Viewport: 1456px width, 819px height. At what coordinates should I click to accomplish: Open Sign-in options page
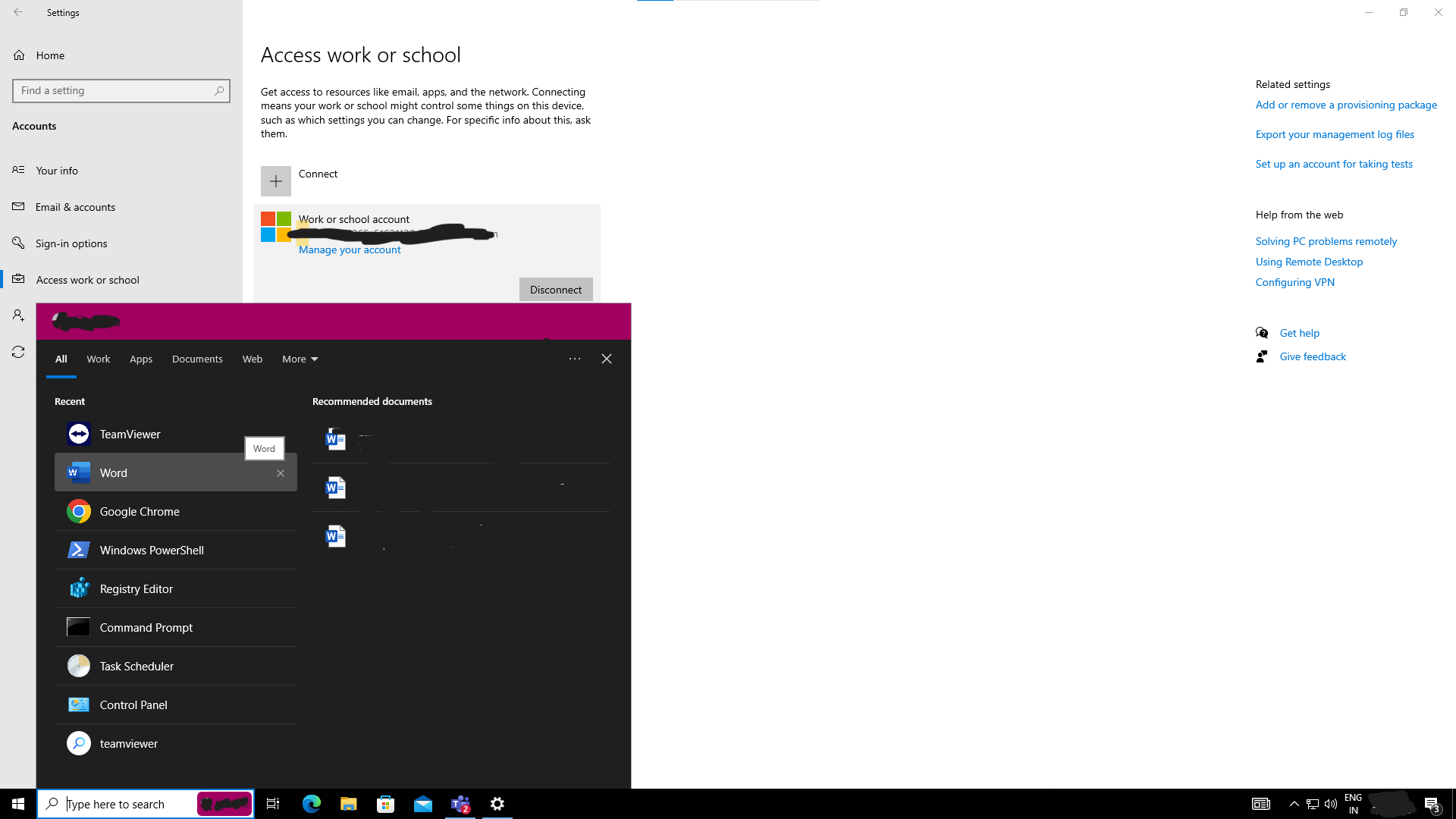[121, 243]
